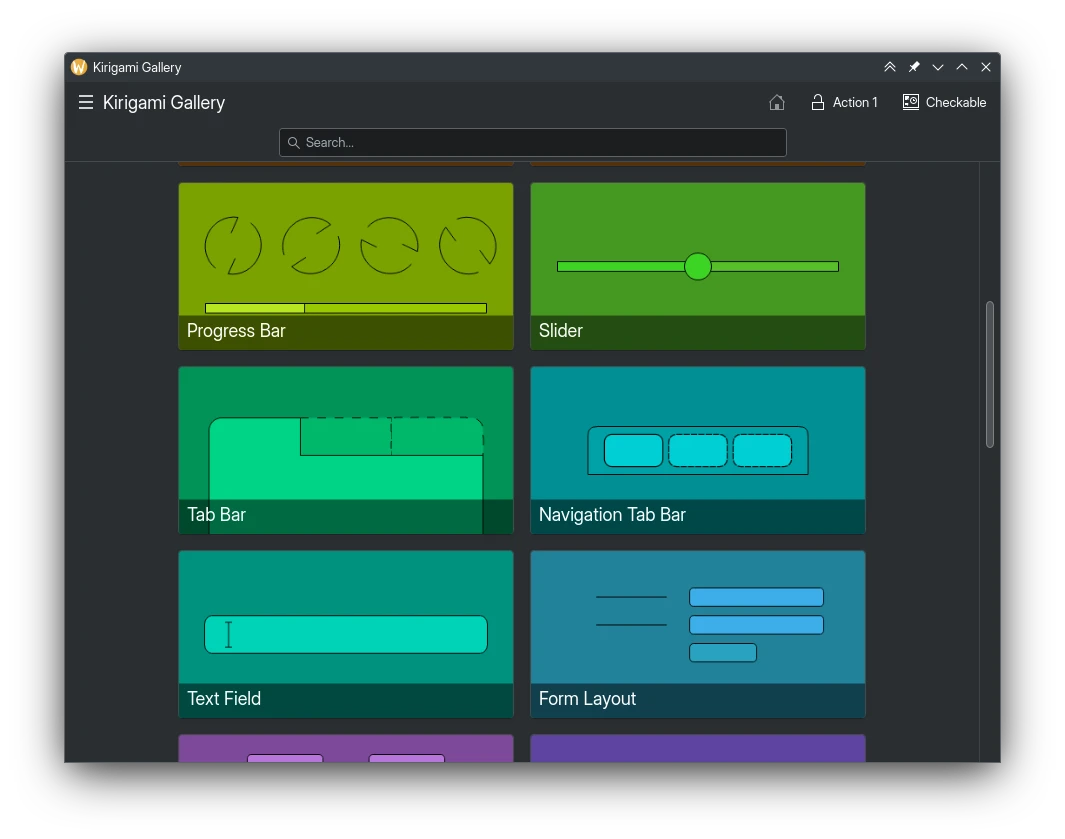The width and height of the screenshot is (1065, 839).
Task: Open the Slider gallery card
Action: click(x=698, y=266)
